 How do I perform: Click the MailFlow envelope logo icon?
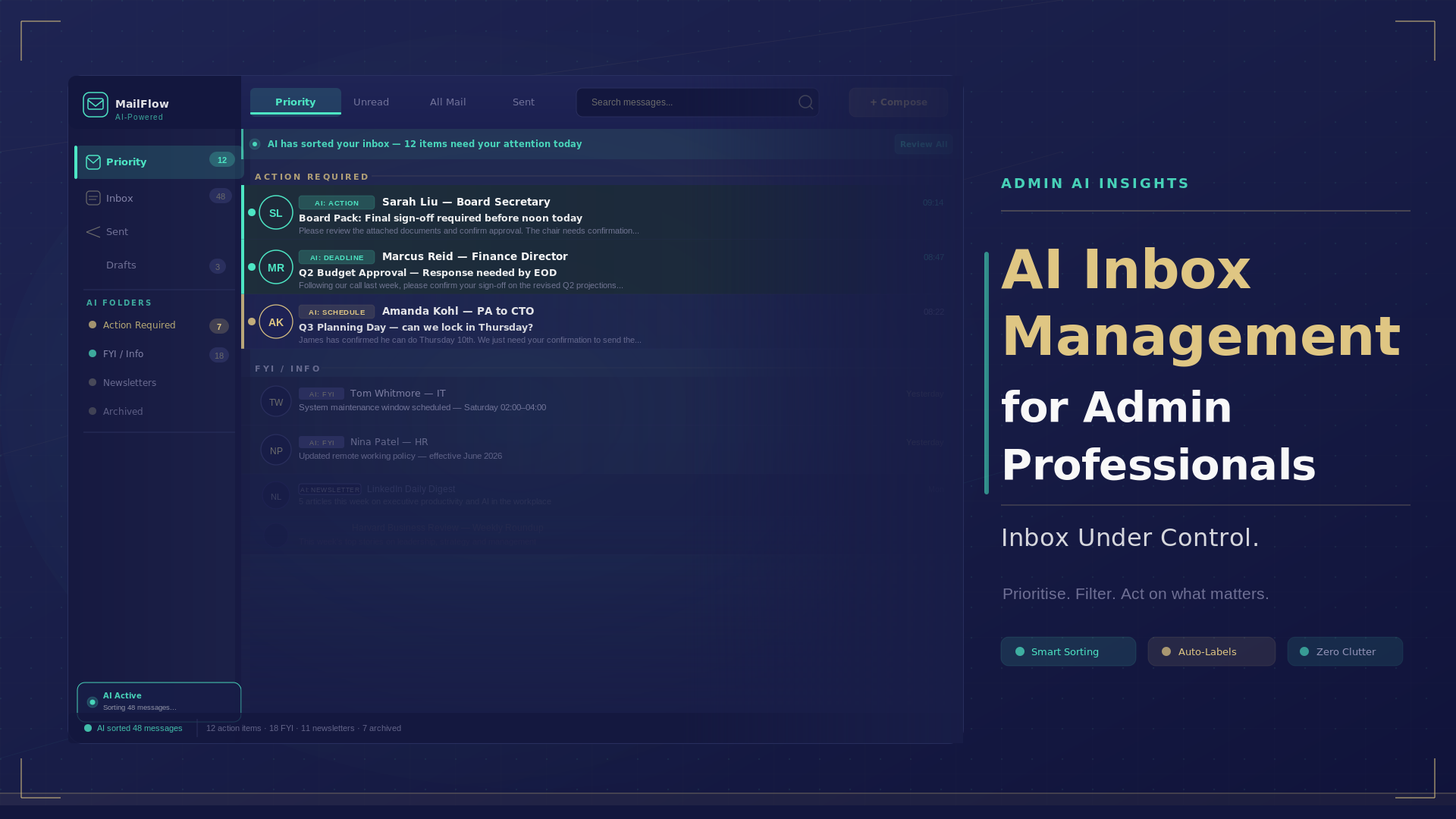click(96, 105)
